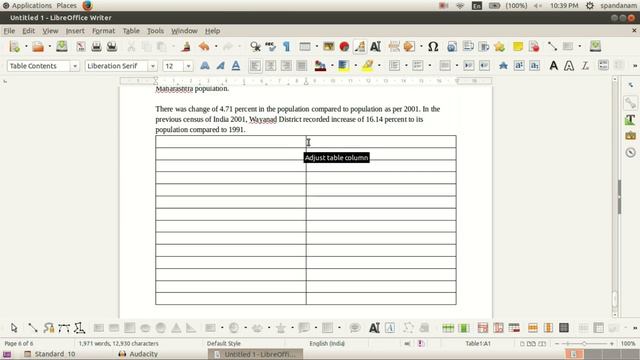This screenshot has width=640, height=360.
Task: Open the File menu
Action: [9, 31]
